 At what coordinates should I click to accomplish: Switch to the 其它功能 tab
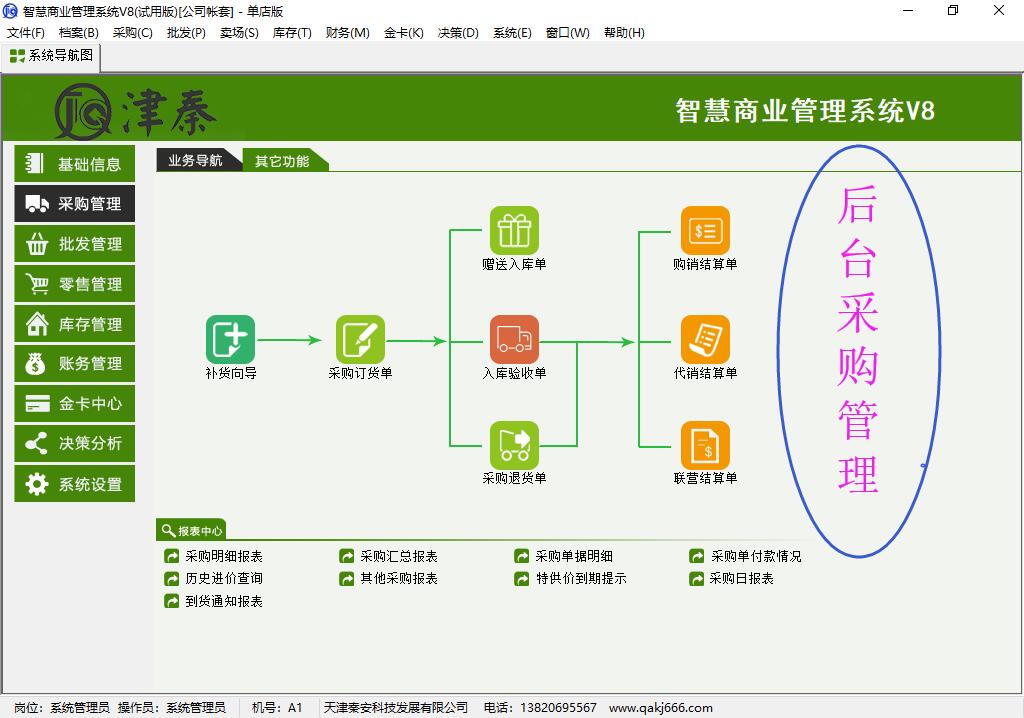point(282,161)
